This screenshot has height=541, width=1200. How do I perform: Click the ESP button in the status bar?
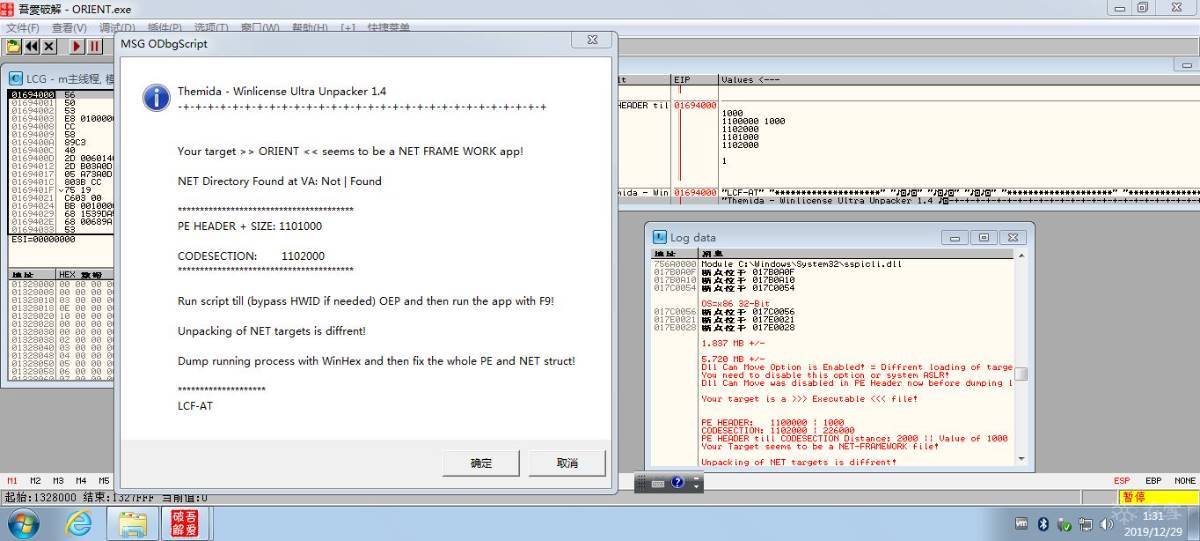1122,481
